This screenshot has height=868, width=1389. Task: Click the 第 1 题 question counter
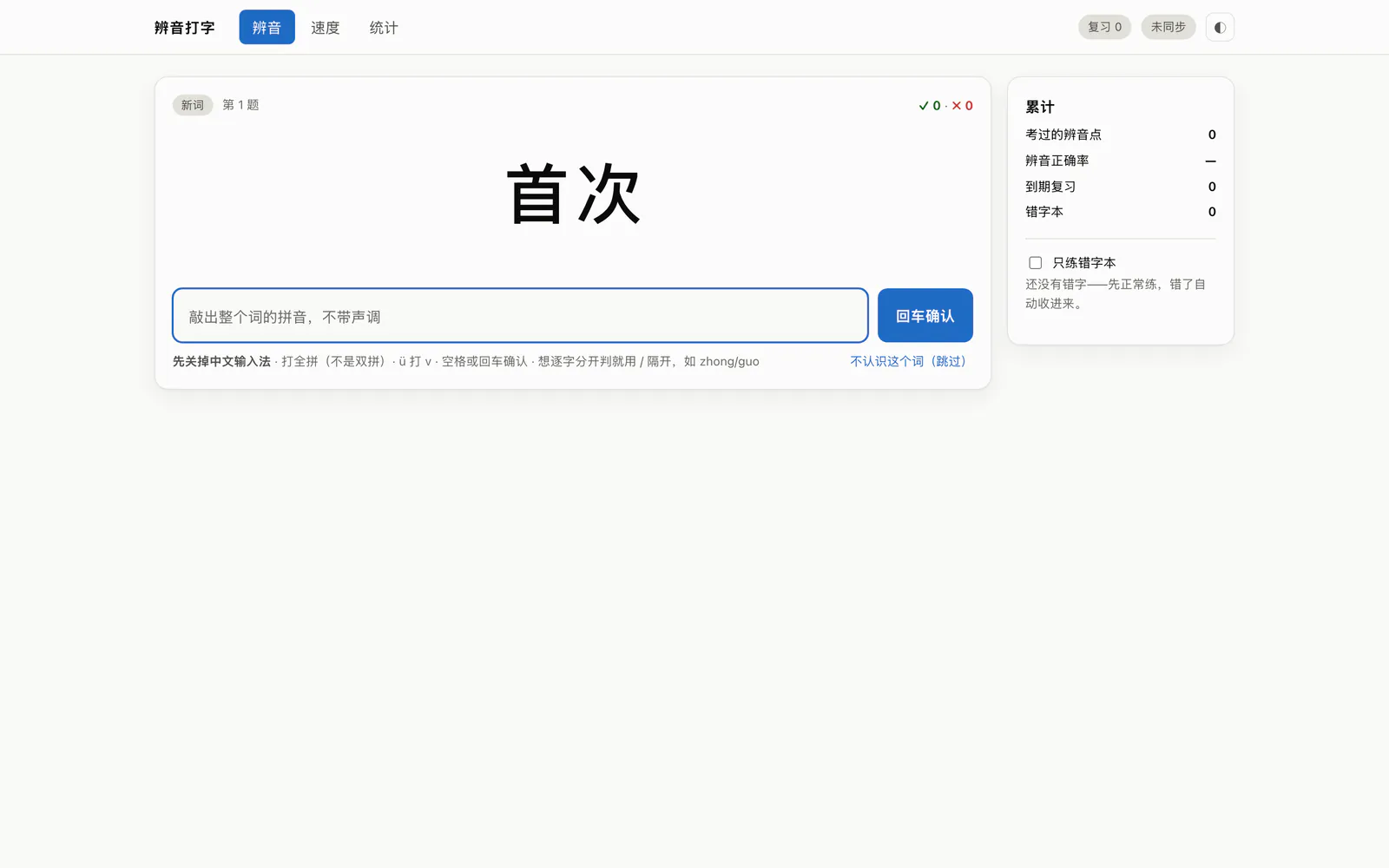point(240,105)
